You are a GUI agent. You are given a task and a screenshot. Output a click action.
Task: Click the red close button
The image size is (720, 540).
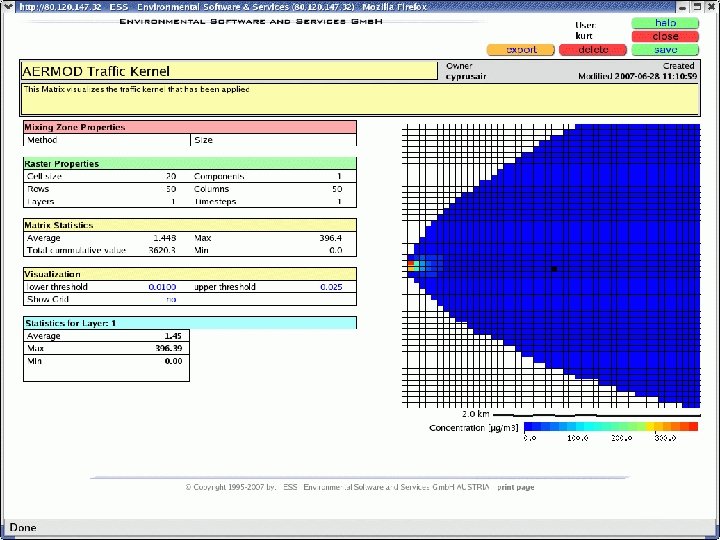665,36
